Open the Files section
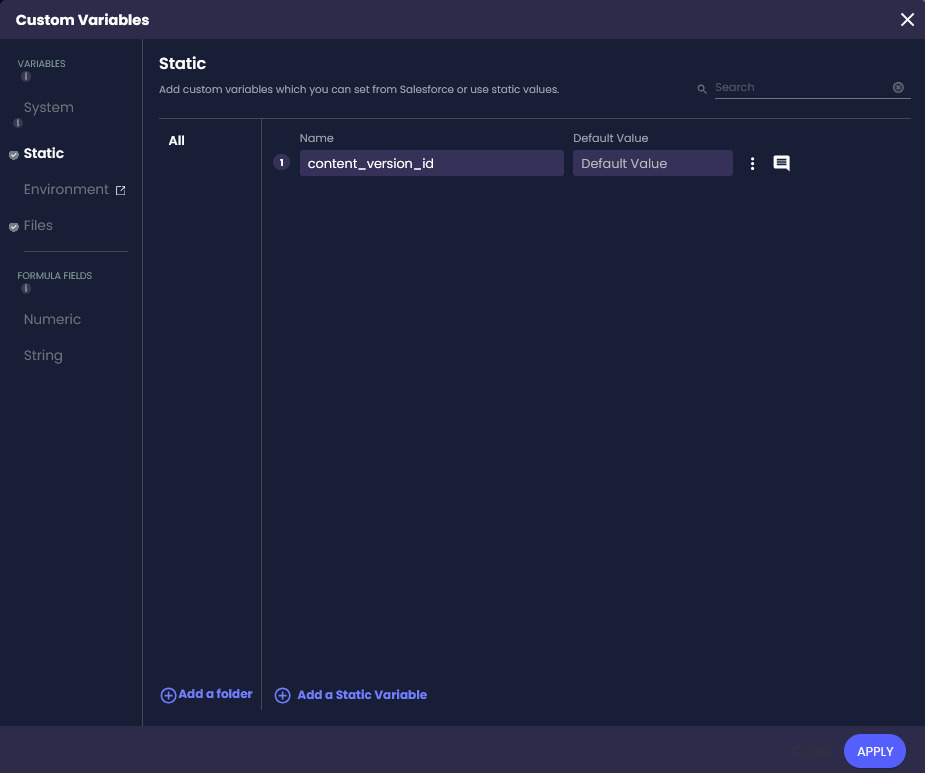Image resolution: width=925 pixels, height=773 pixels. click(x=38, y=225)
